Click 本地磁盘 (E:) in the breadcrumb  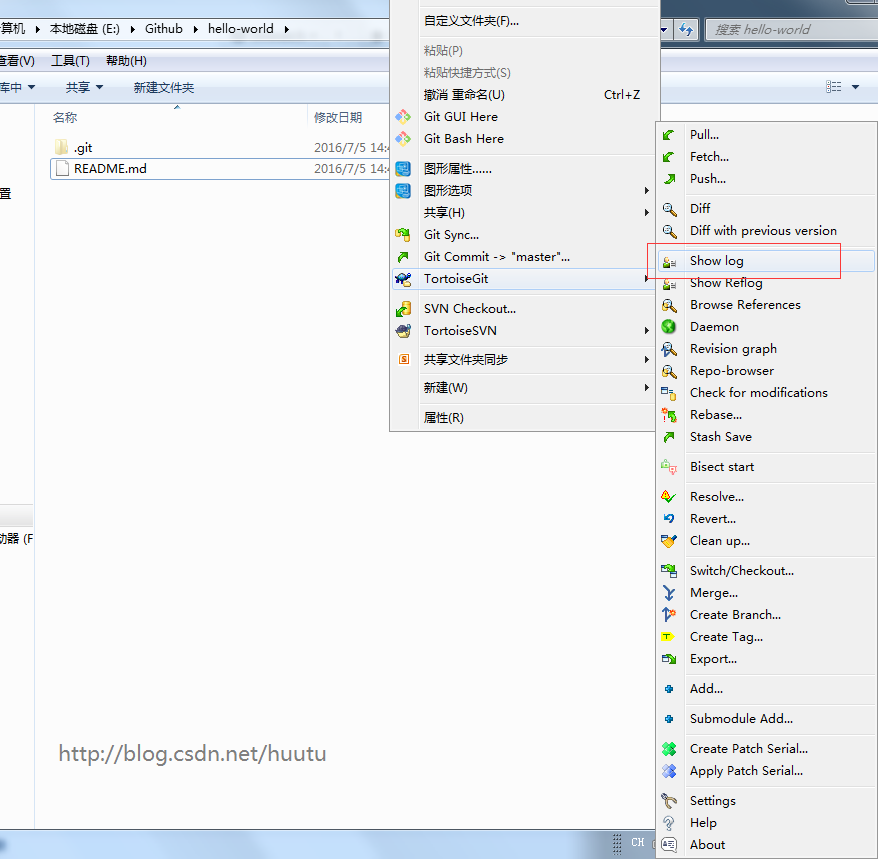tap(85, 29)
